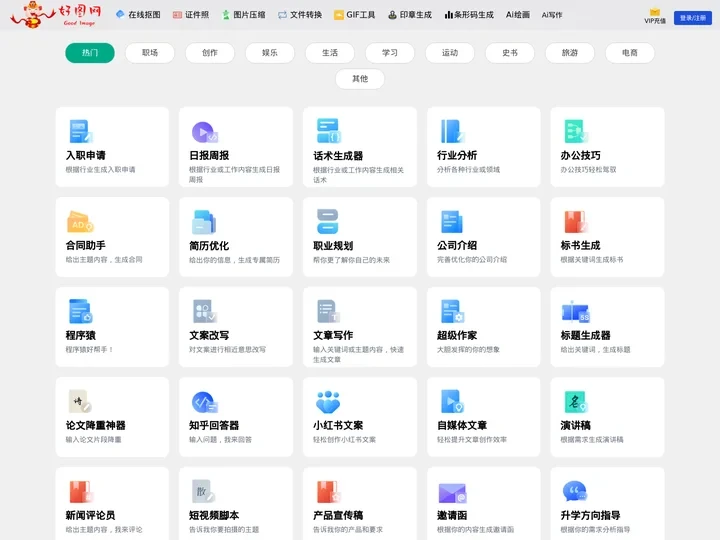Select the 学习 category tab
The width and height of the screenshot is (720, 540).
(x=390, y=53)
